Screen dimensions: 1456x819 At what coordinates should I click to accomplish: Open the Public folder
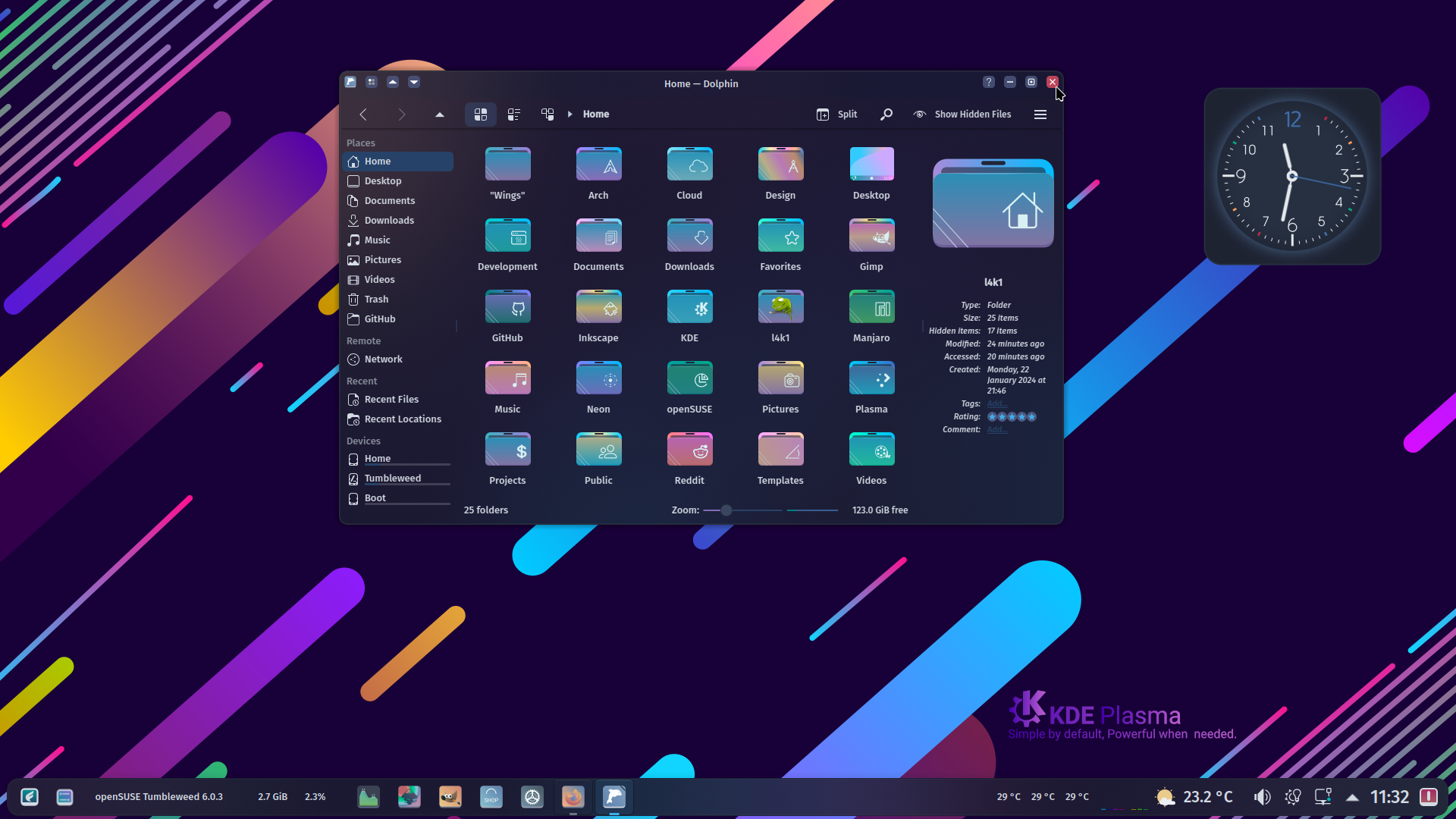598,459
